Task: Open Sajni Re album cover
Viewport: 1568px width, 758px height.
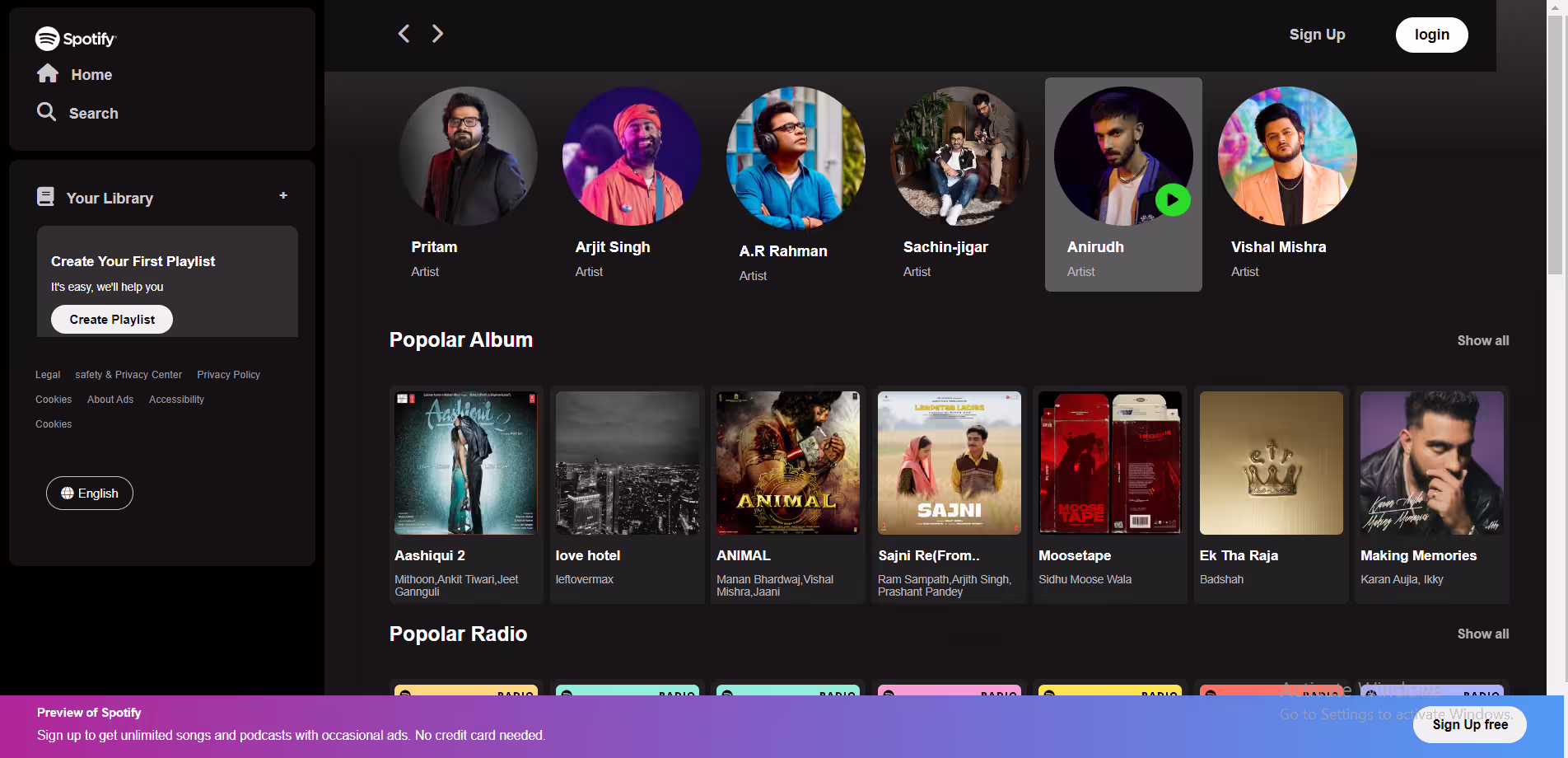Action: point(950,463)
